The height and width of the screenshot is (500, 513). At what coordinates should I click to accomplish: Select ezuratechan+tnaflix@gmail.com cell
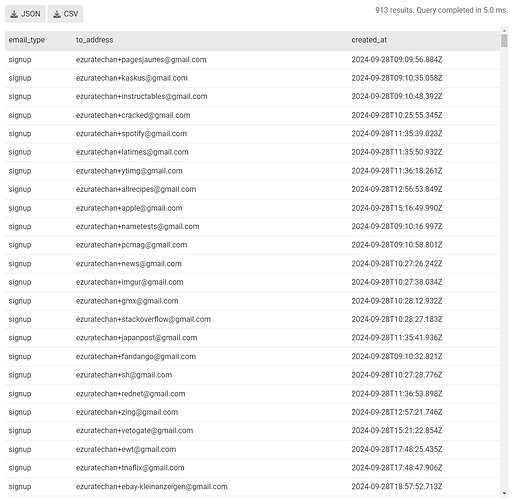pos(130,468)
